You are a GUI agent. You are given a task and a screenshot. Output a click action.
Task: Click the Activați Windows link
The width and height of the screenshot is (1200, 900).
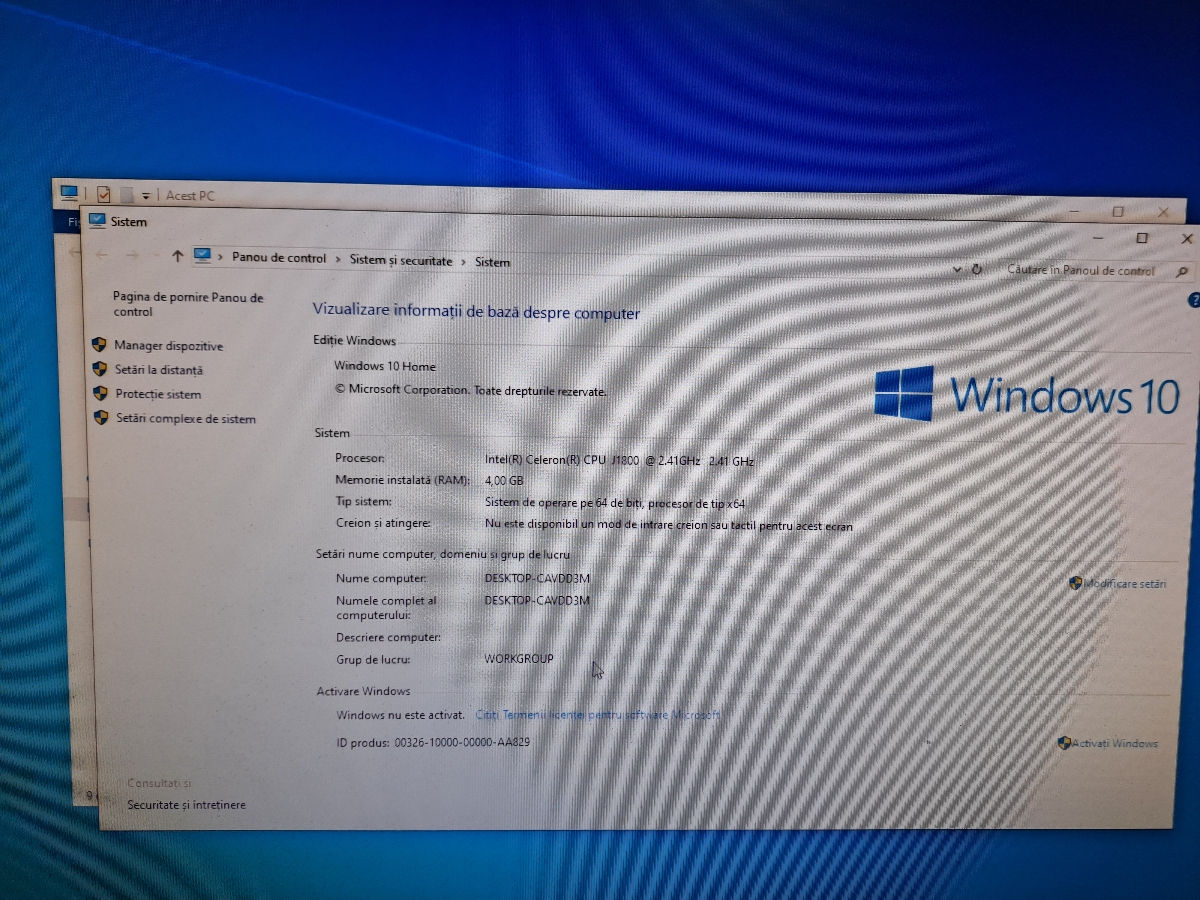pos(1114,743)
